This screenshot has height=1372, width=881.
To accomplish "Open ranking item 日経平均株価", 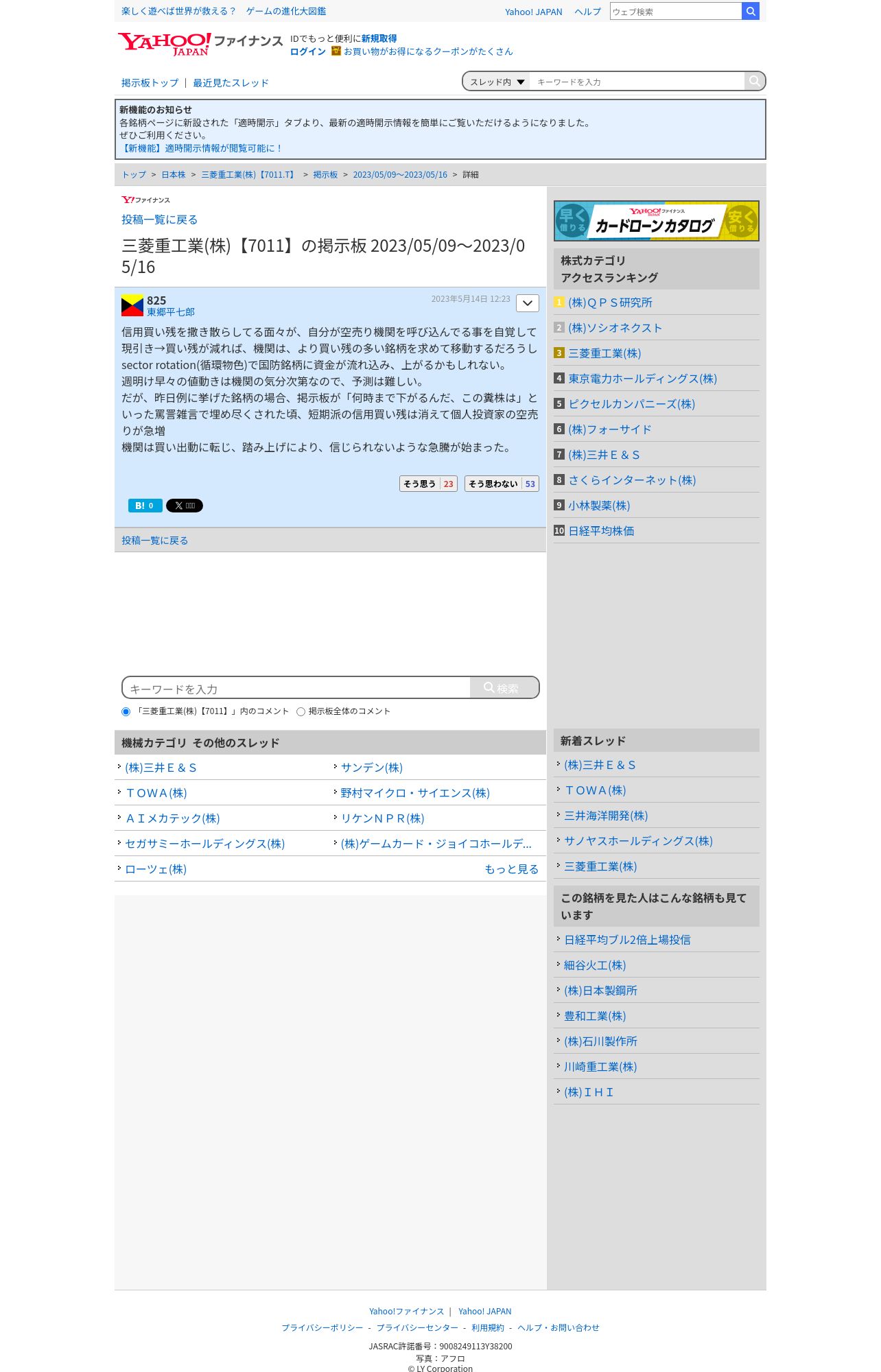I will coord(601,531).
